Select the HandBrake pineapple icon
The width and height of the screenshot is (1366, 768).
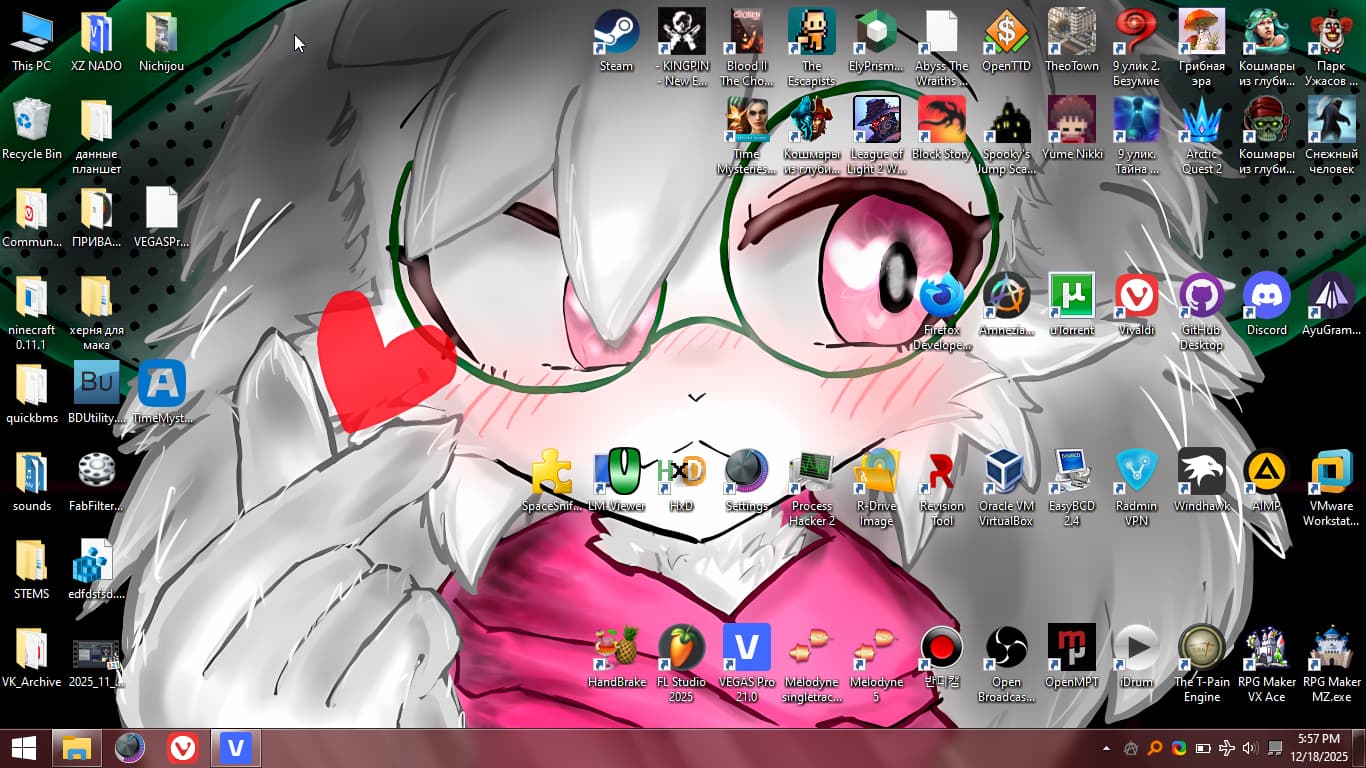616,648
